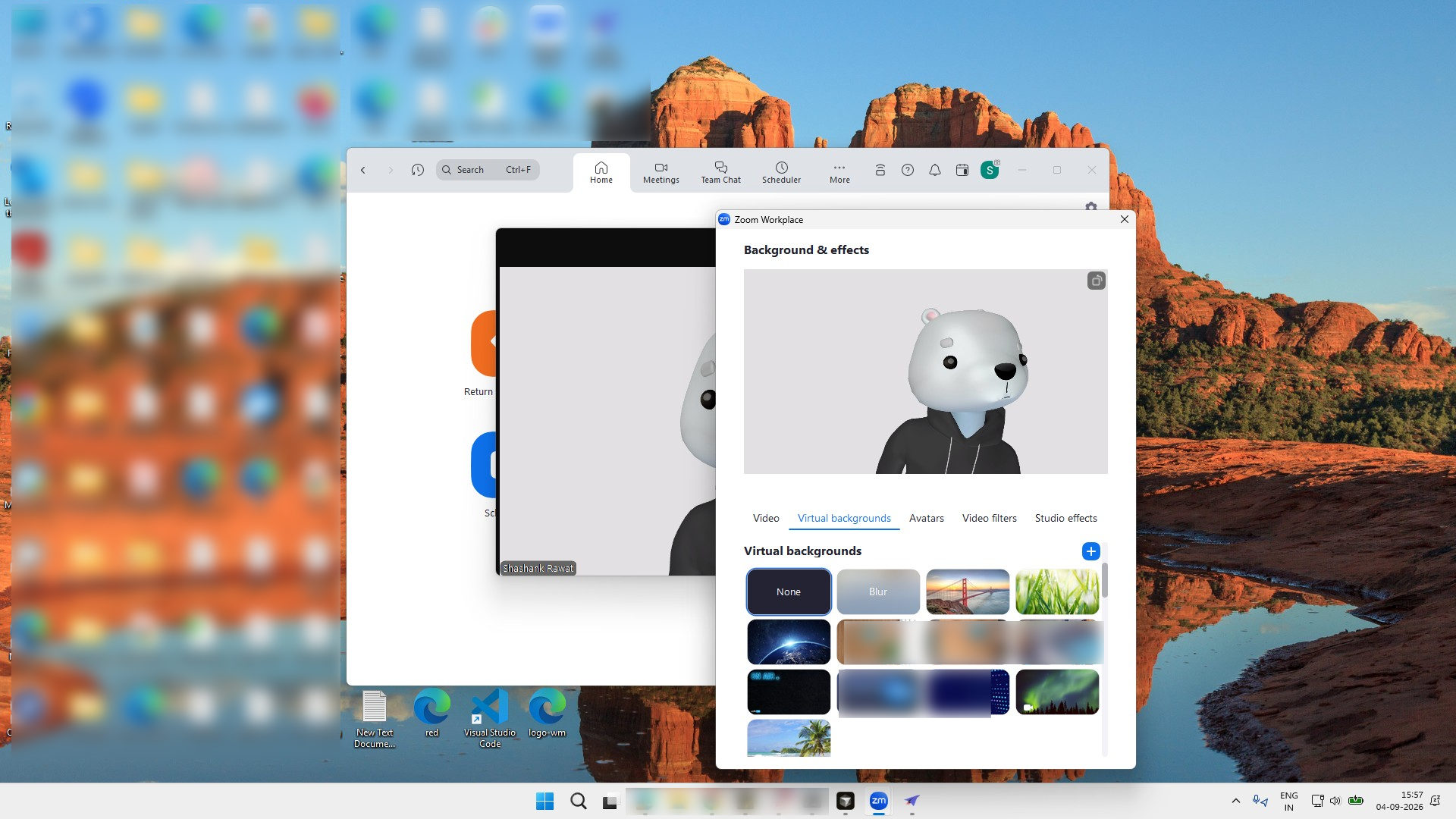
Task: Choose the Golden Gate Bridge background
Action: coord(968,591)
